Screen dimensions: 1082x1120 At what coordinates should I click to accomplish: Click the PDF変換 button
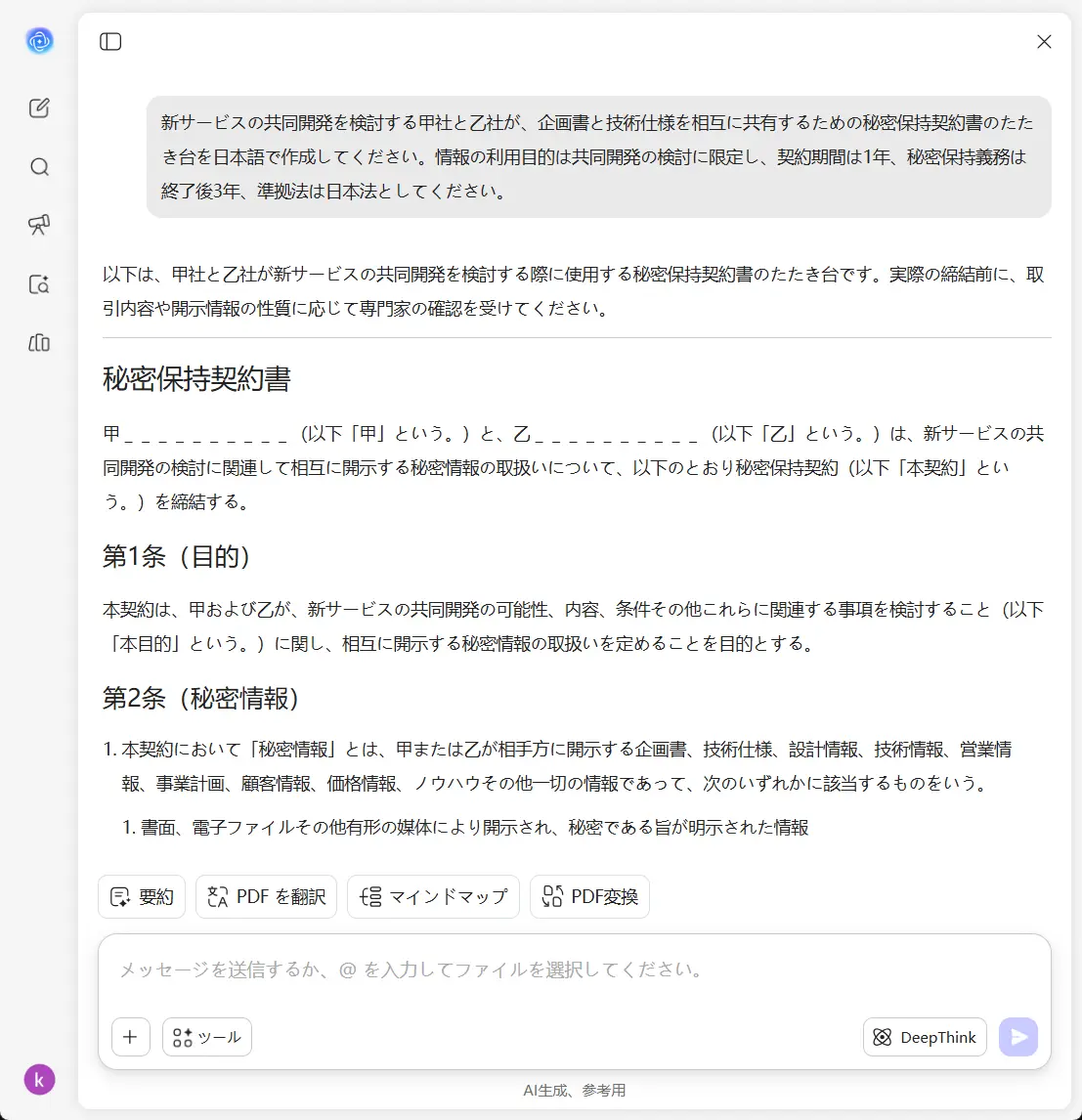[589, 896]
